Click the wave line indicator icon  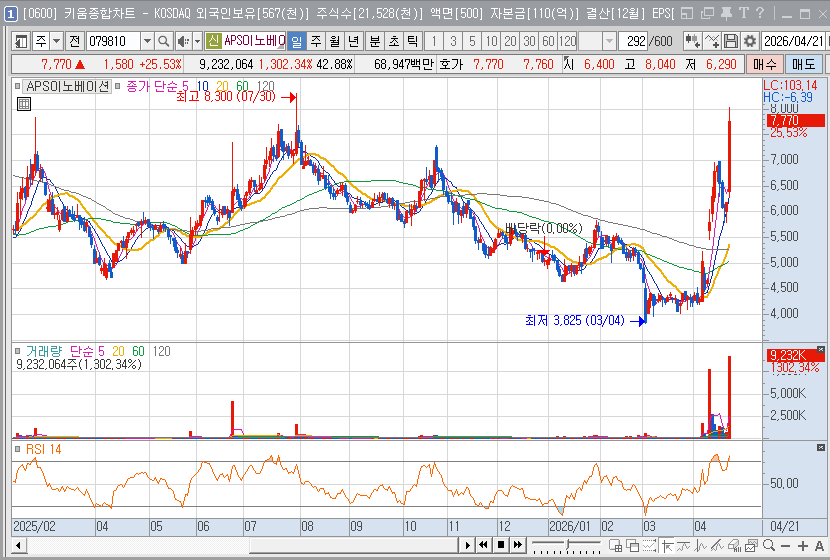click(683, 545)
